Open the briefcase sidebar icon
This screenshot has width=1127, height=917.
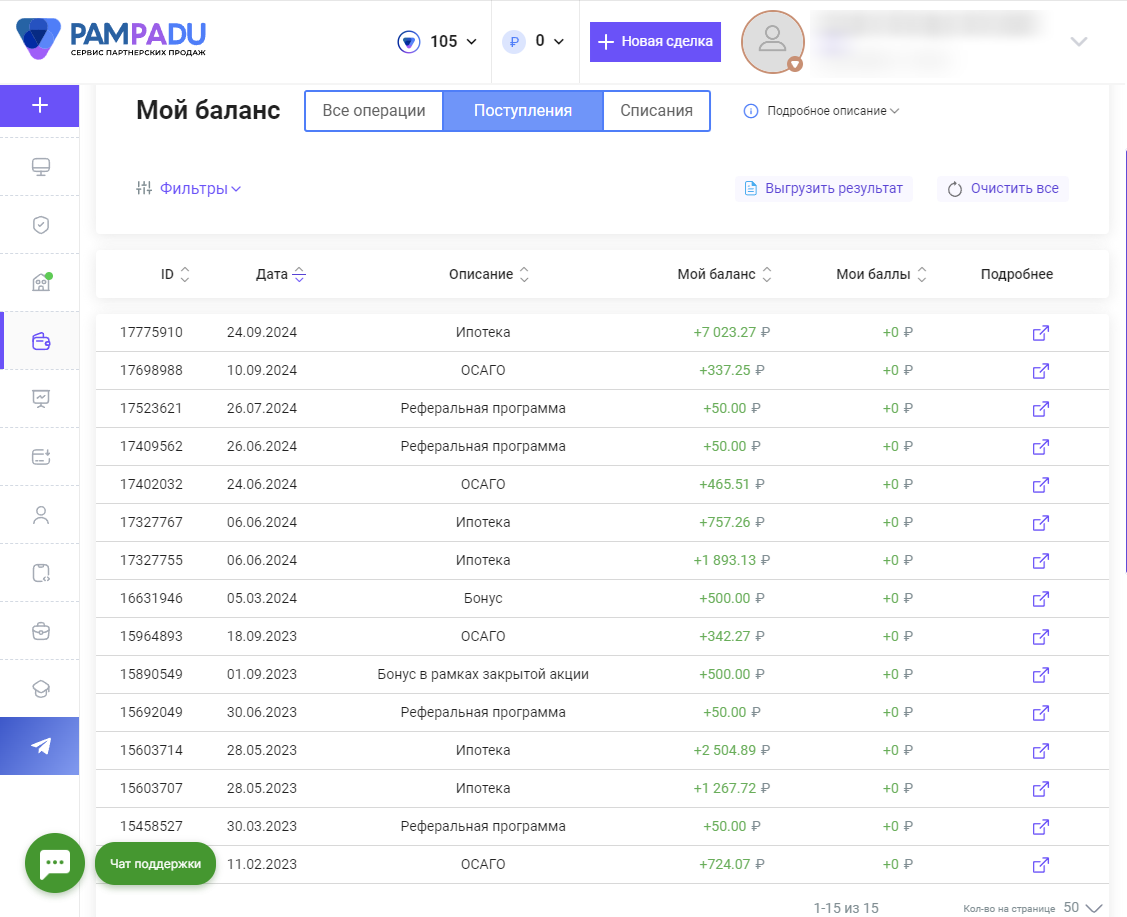(41, 631)
